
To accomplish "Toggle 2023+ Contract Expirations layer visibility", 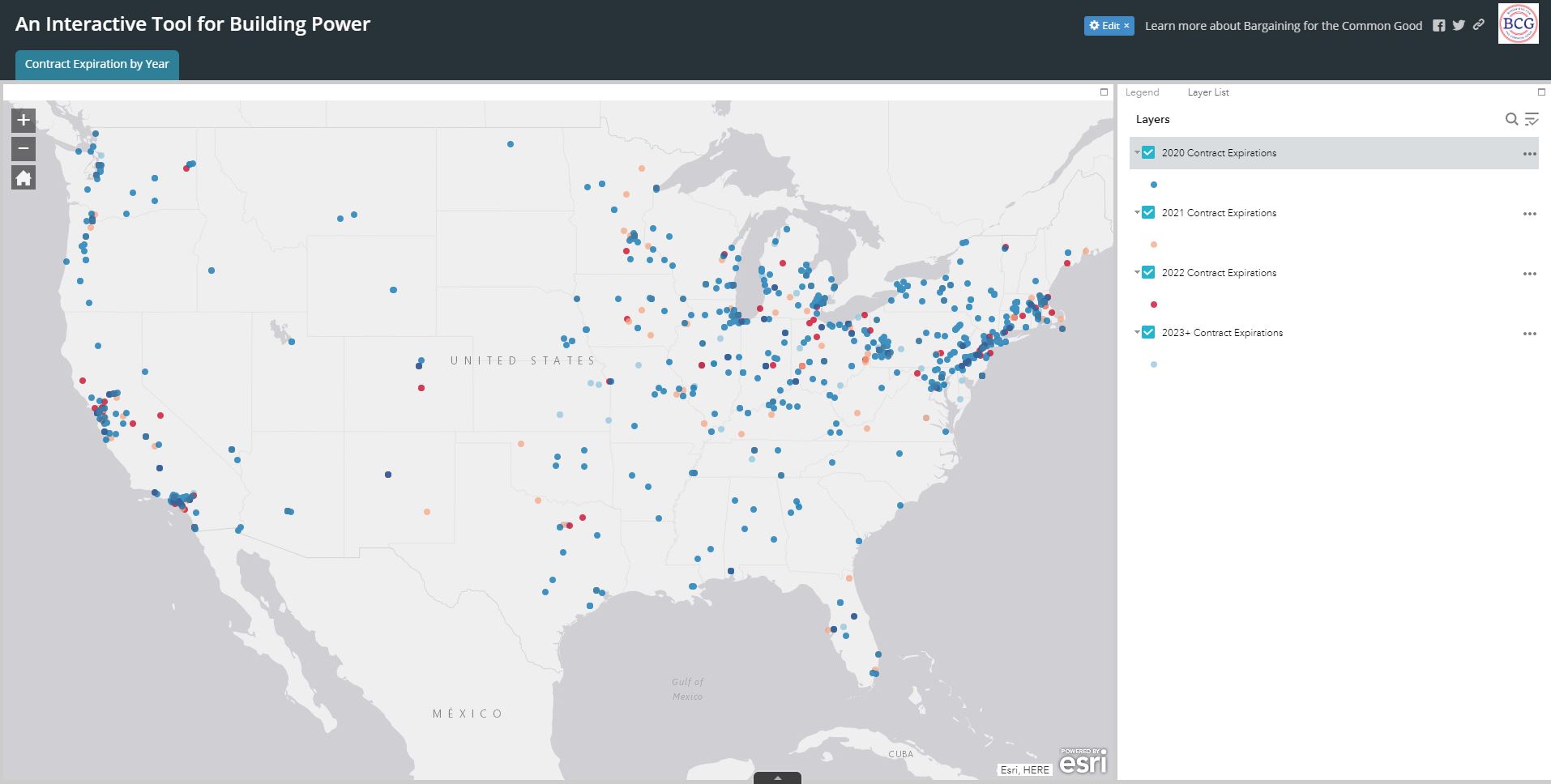I will [x=1148, y=332].
